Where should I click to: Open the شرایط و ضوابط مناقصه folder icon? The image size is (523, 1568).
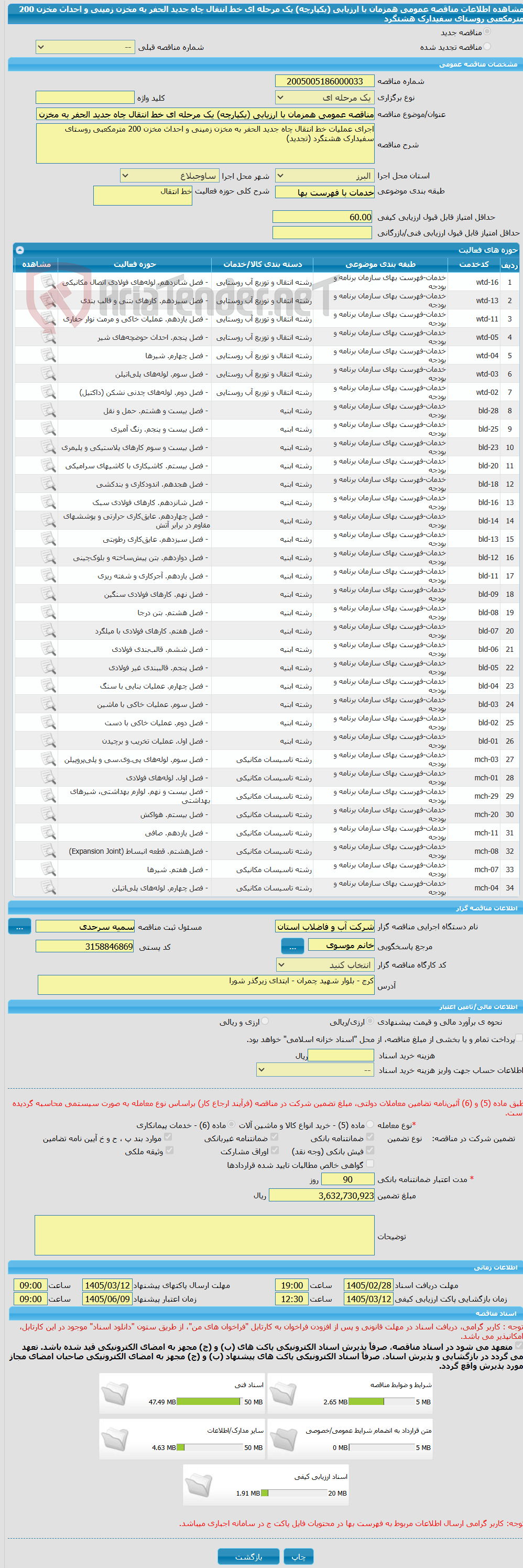click(283, 1393)
